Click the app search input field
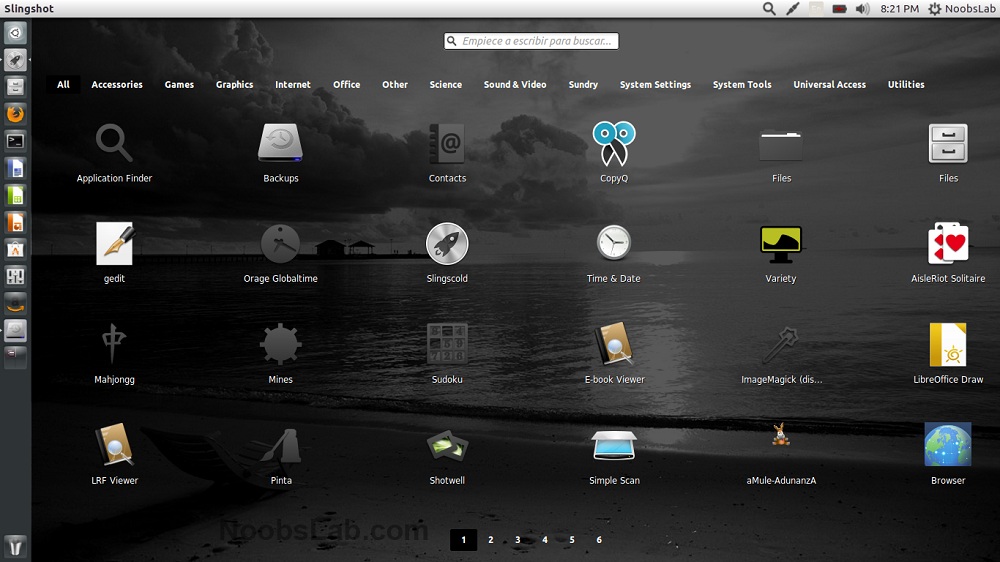Image resolution: width=1000 pixels, height=562 pixels. pos(531,41)
